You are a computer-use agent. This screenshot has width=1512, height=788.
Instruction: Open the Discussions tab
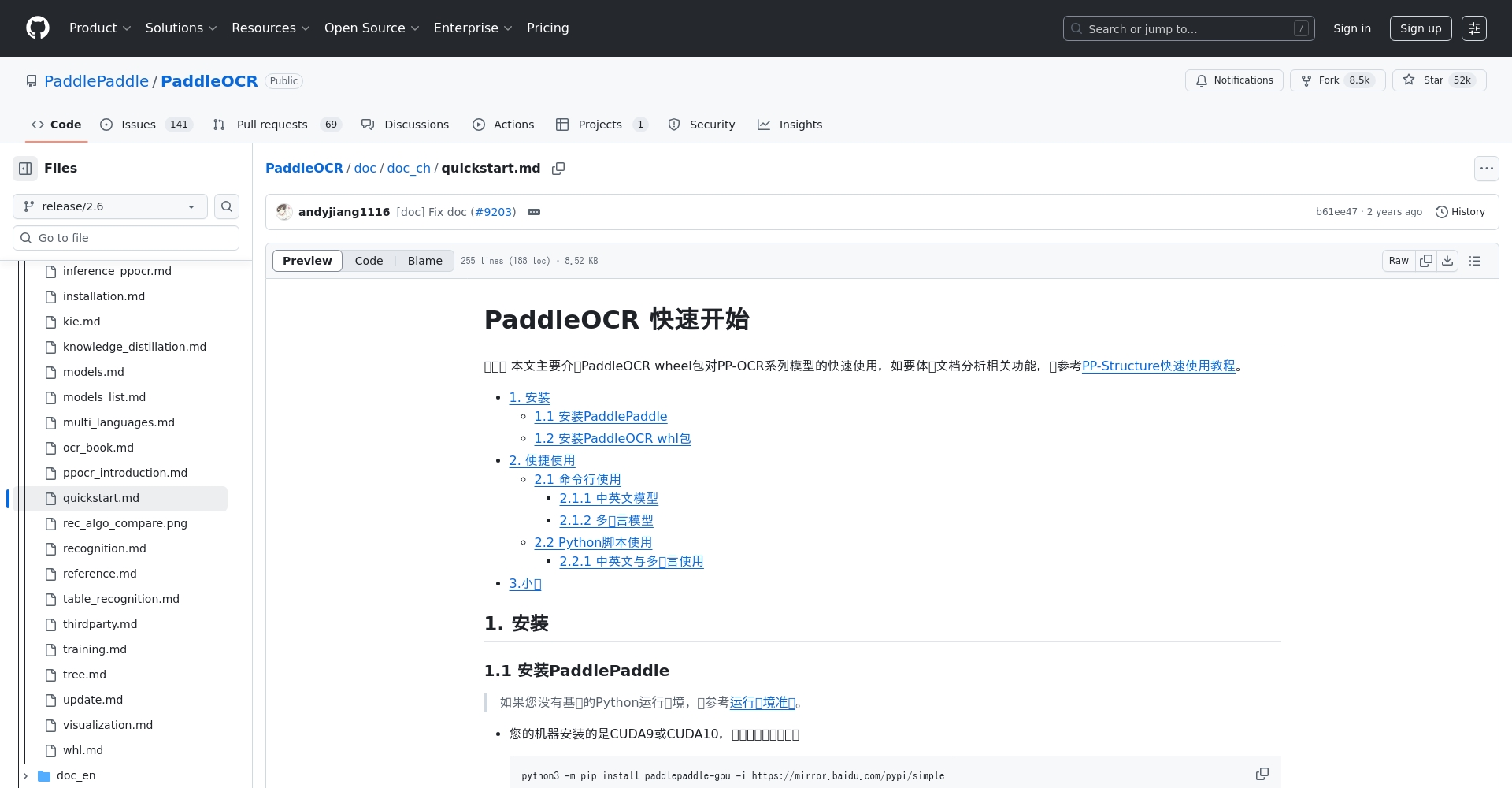click(x=406, y=125)
